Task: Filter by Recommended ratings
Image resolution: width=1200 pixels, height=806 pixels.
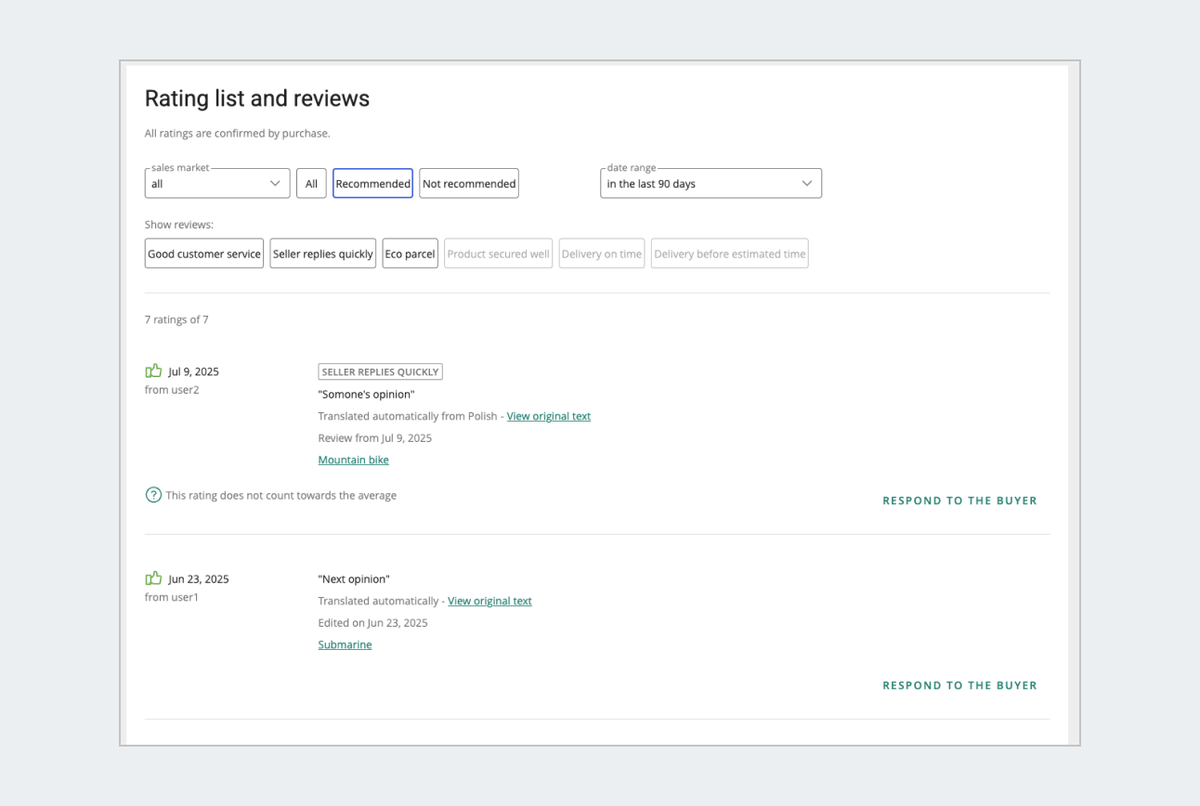Action: coord(373,184)
